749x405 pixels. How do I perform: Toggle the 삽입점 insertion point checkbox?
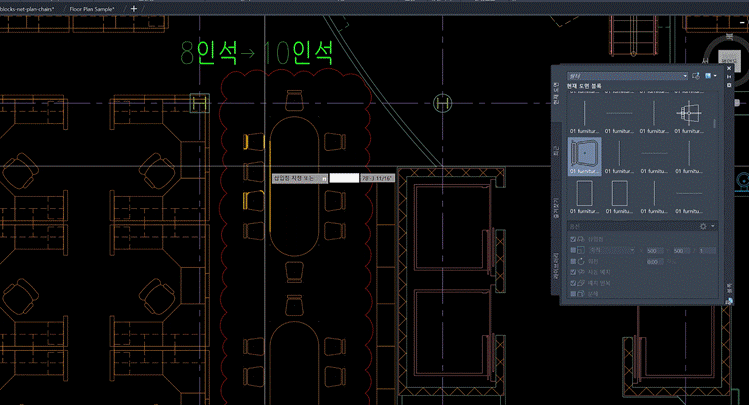coord(573,239)
